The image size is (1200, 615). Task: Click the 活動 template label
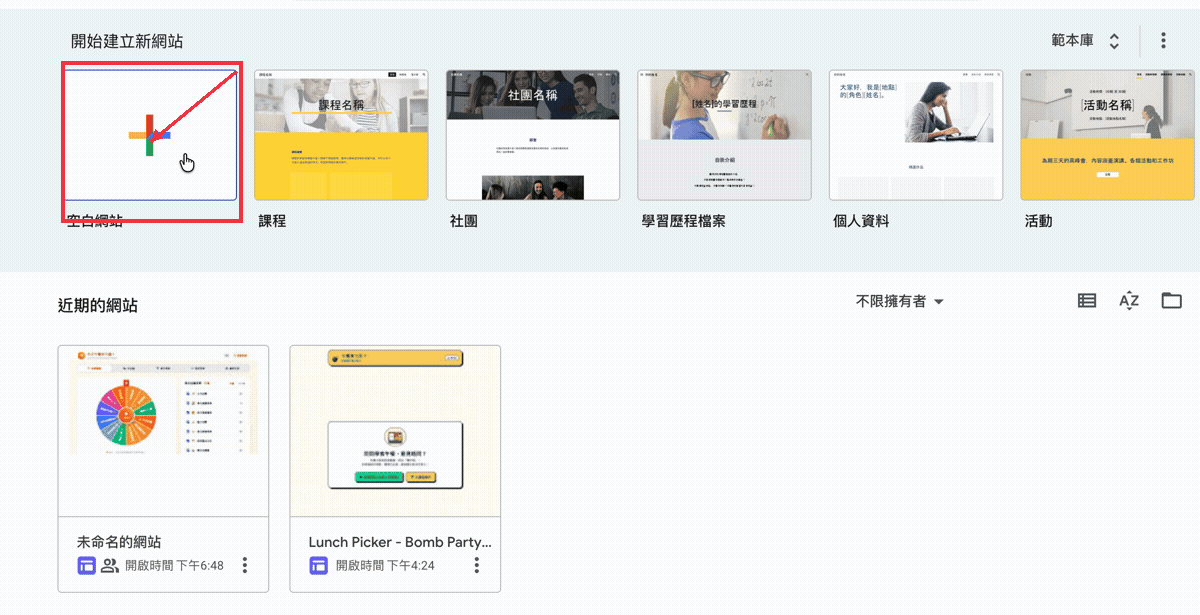[1038, 221]
